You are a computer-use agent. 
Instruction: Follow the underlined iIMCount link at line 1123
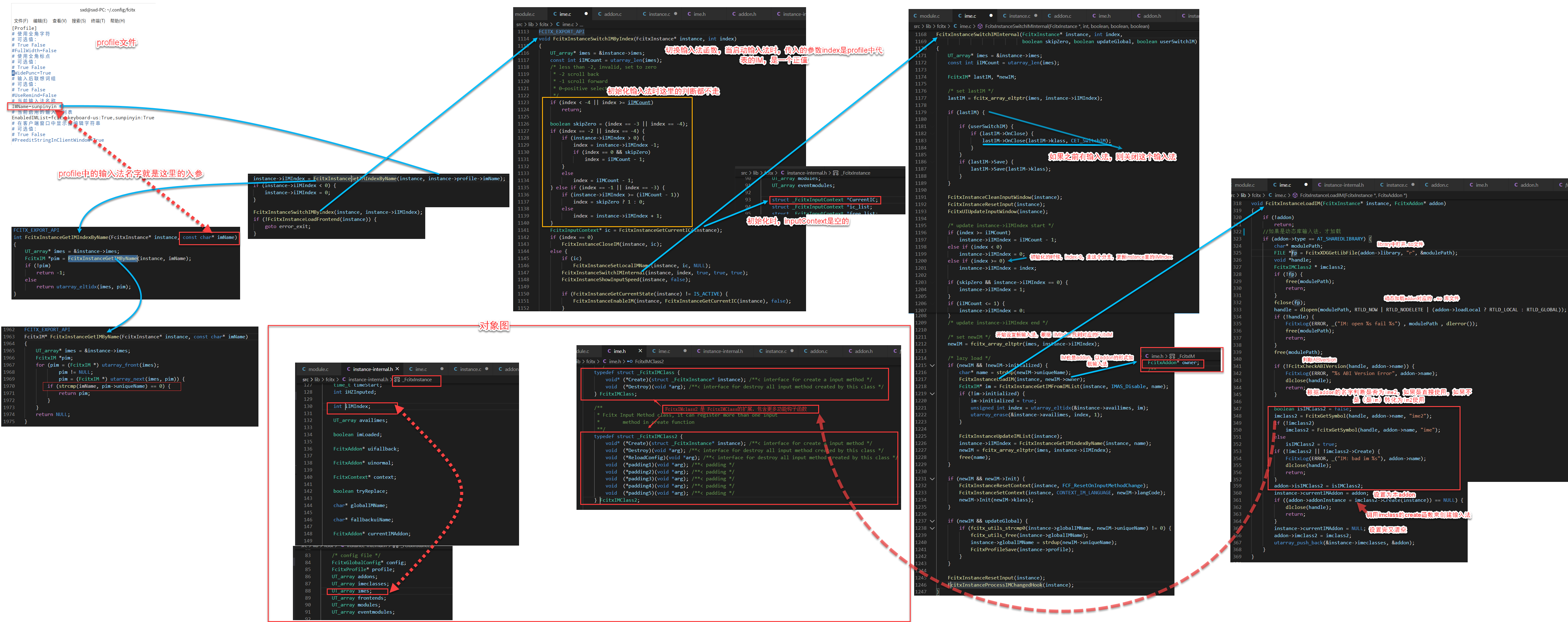coord(639,102)
